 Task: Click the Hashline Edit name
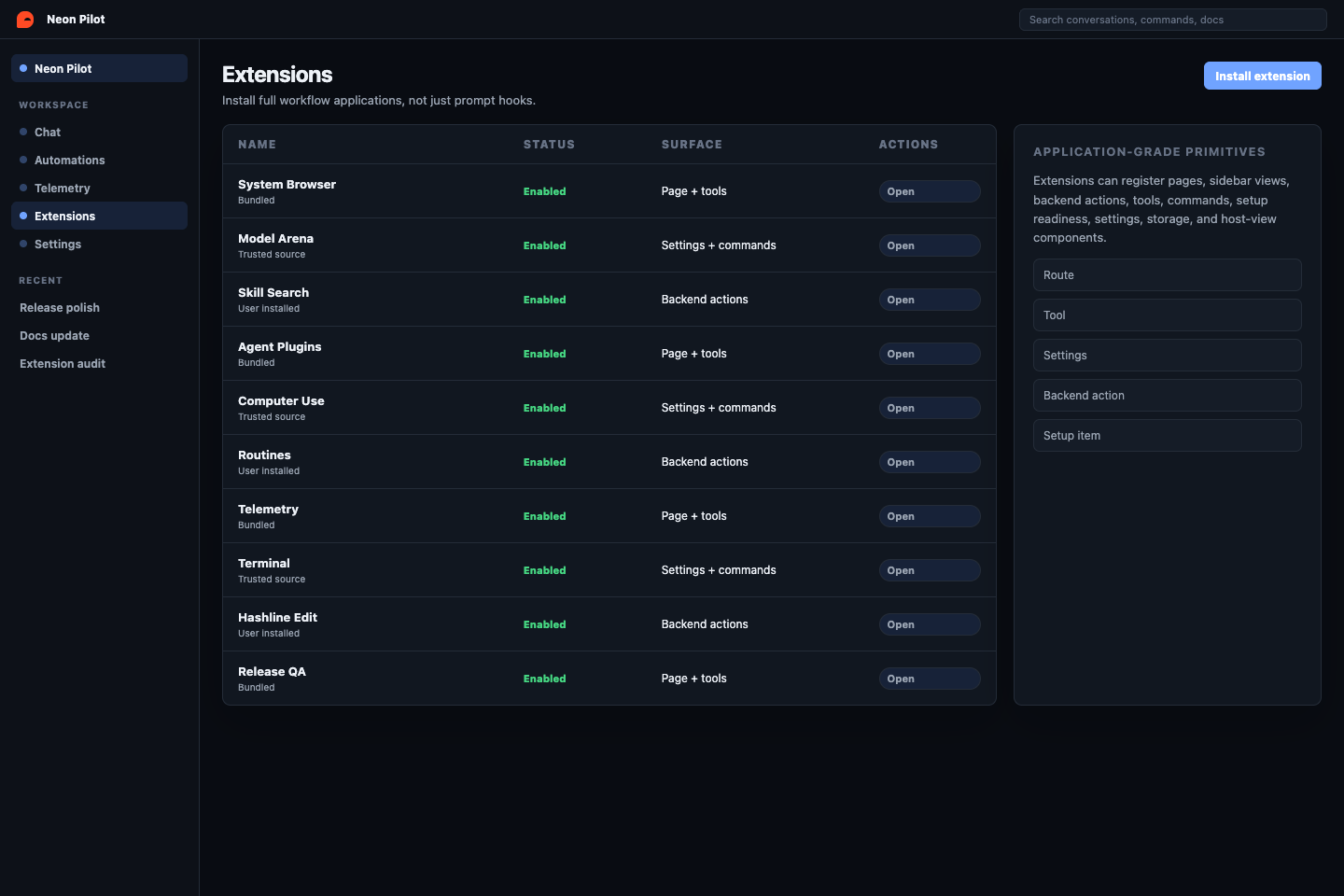277,618
